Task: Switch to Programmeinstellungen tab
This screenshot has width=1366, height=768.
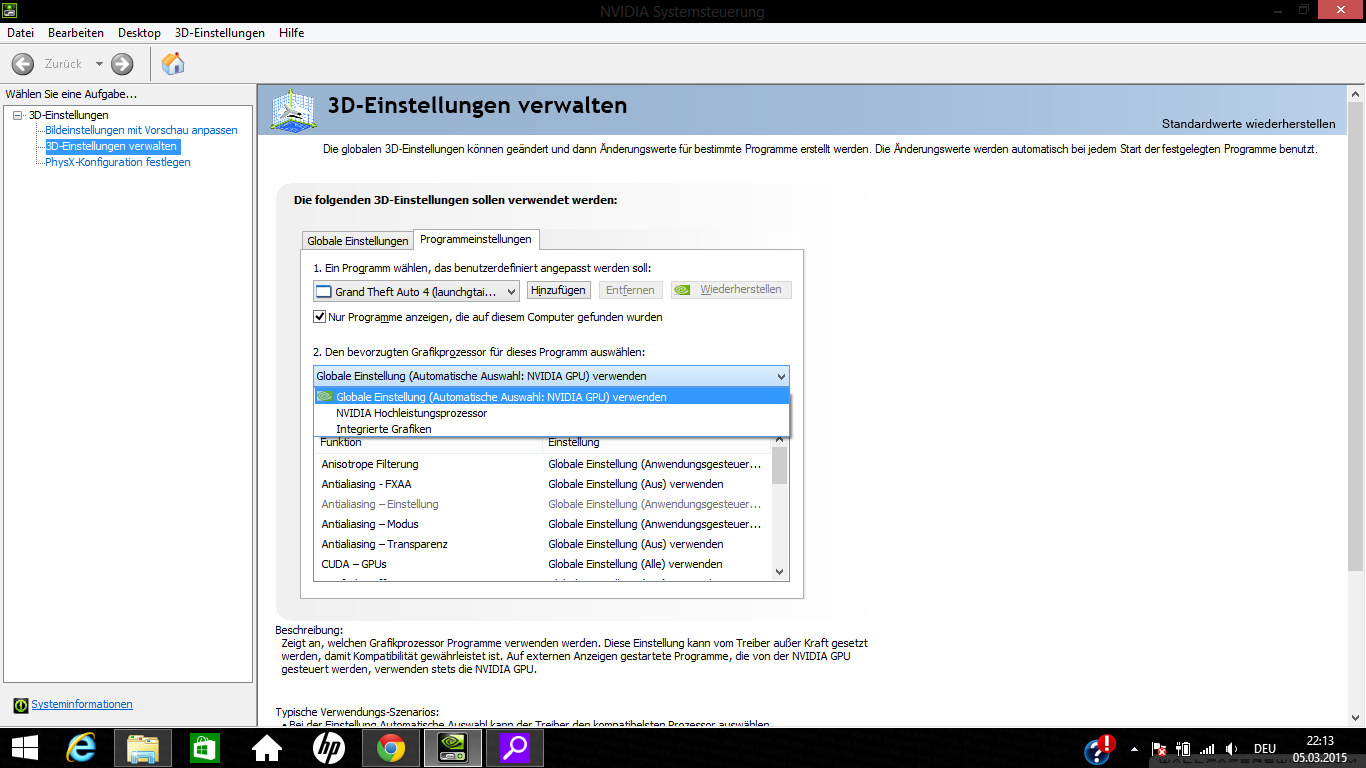Action: point(476,239)
